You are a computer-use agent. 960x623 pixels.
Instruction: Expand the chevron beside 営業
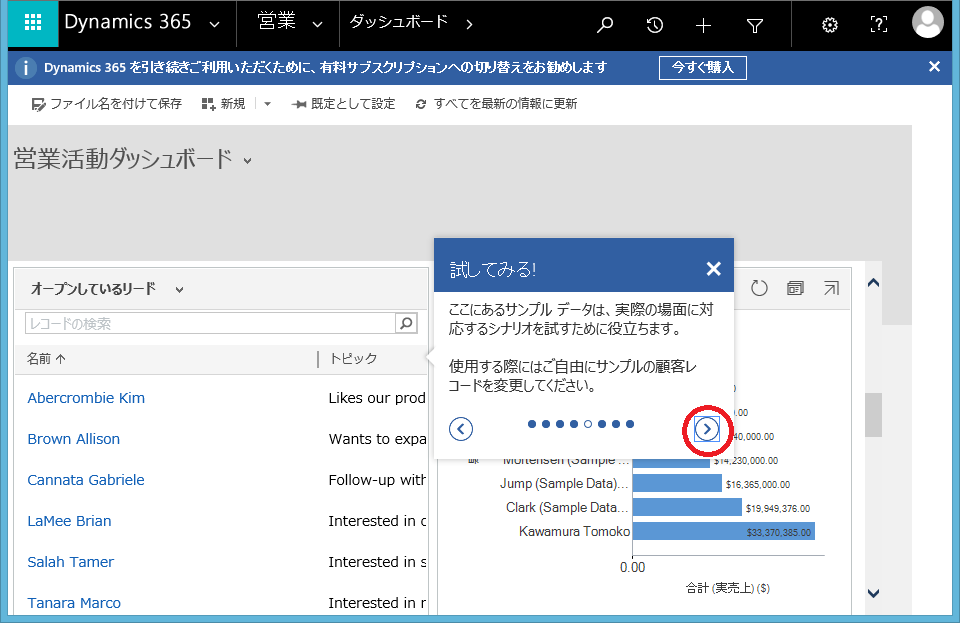click(x=317, y=25)
